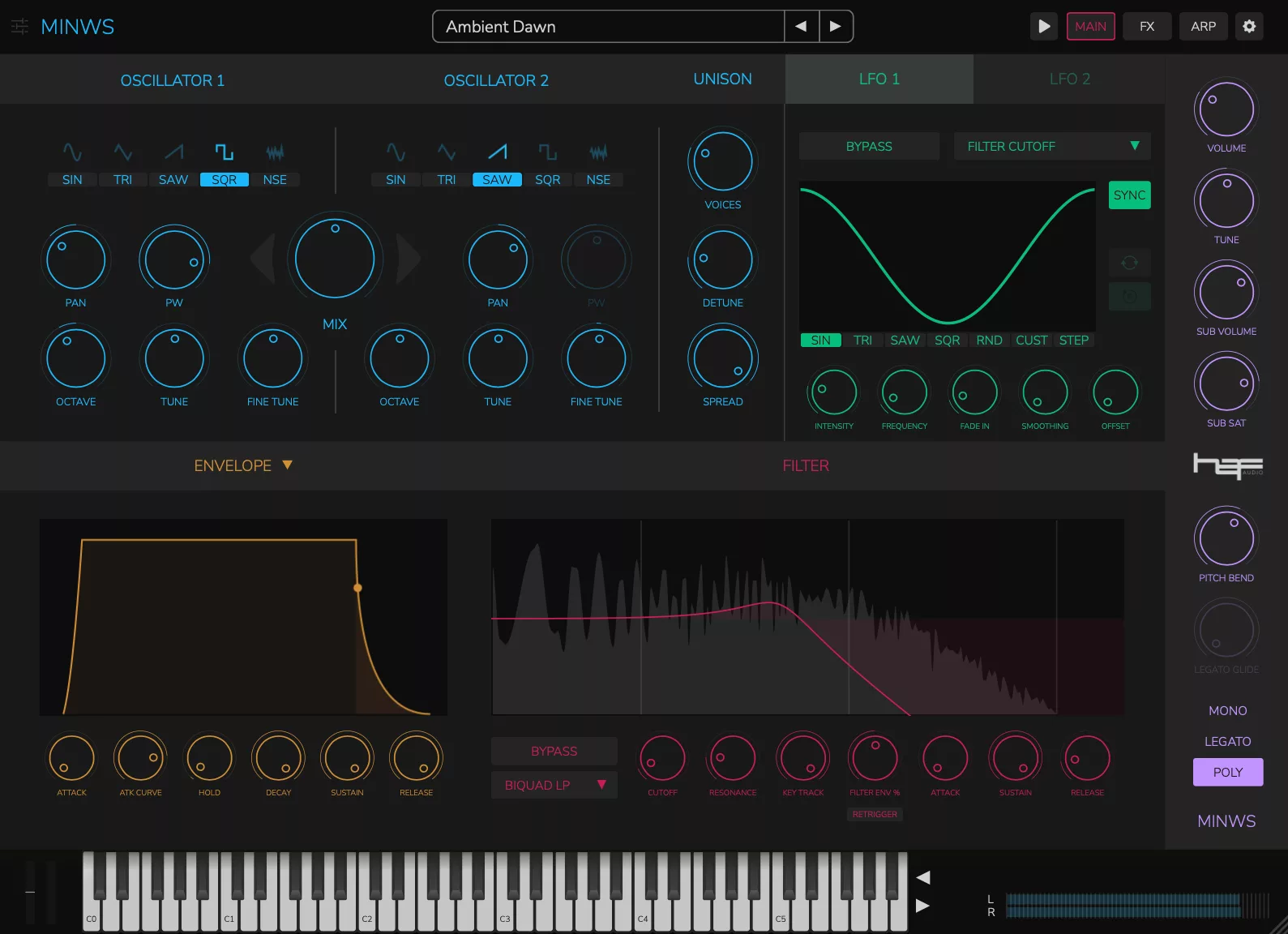The width and height of the screenshot is (1288, 934).
Task: Click the hamburger menu icon beside MINWS
Action: click(19, 27)
